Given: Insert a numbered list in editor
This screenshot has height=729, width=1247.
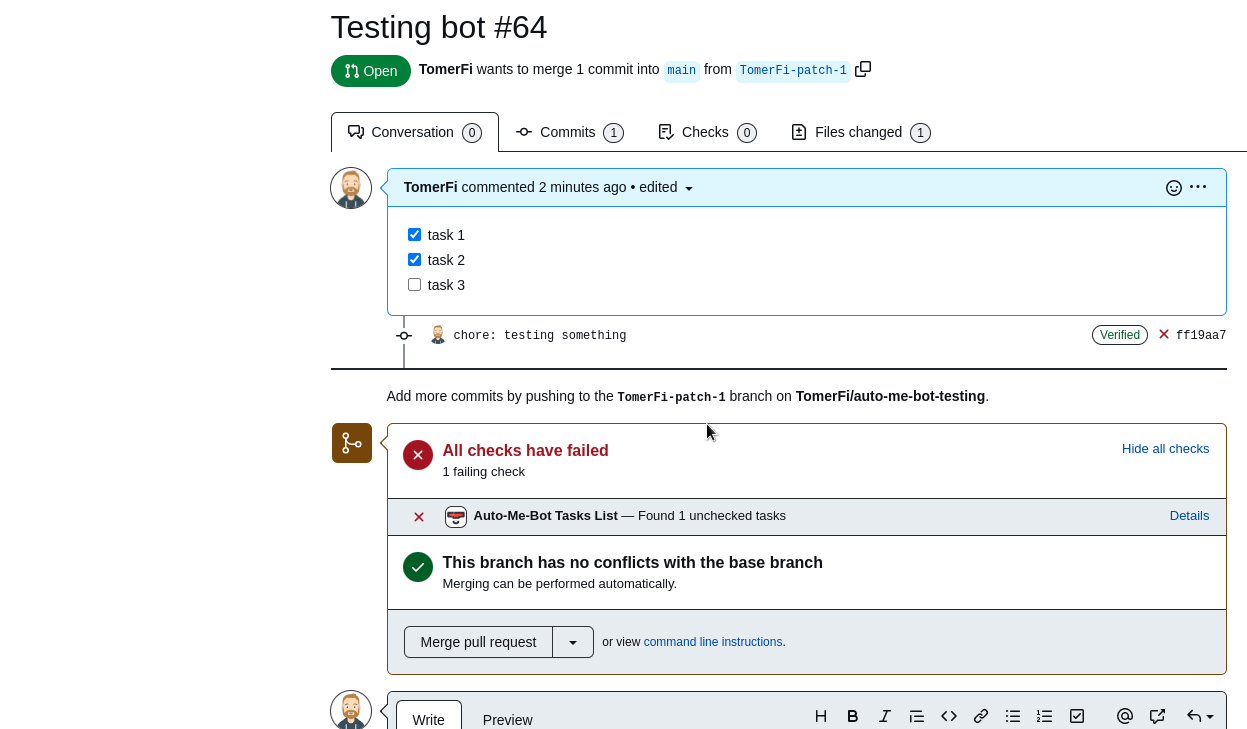Looking at the screenshot, I should pyautogui.click(x=1045, y=716).
